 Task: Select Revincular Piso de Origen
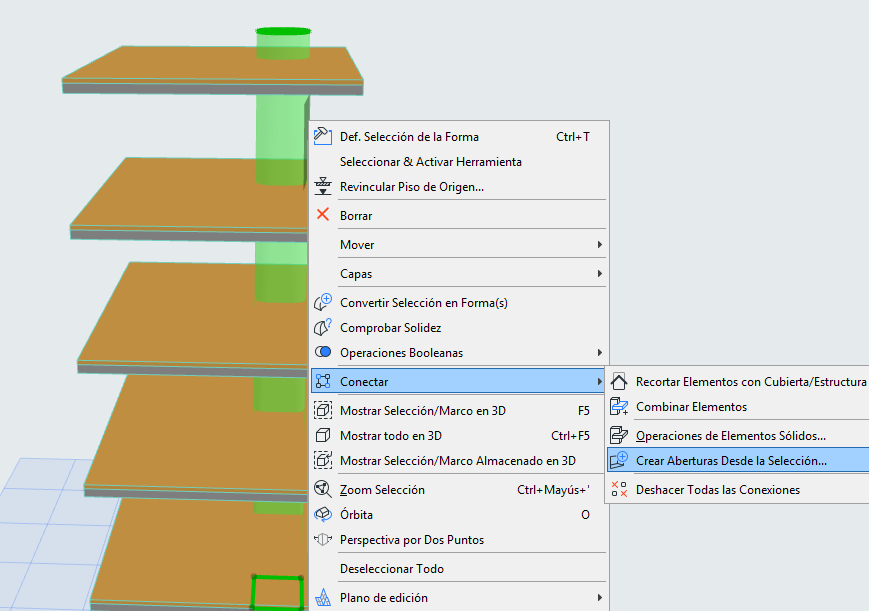[x=459, y=186]
